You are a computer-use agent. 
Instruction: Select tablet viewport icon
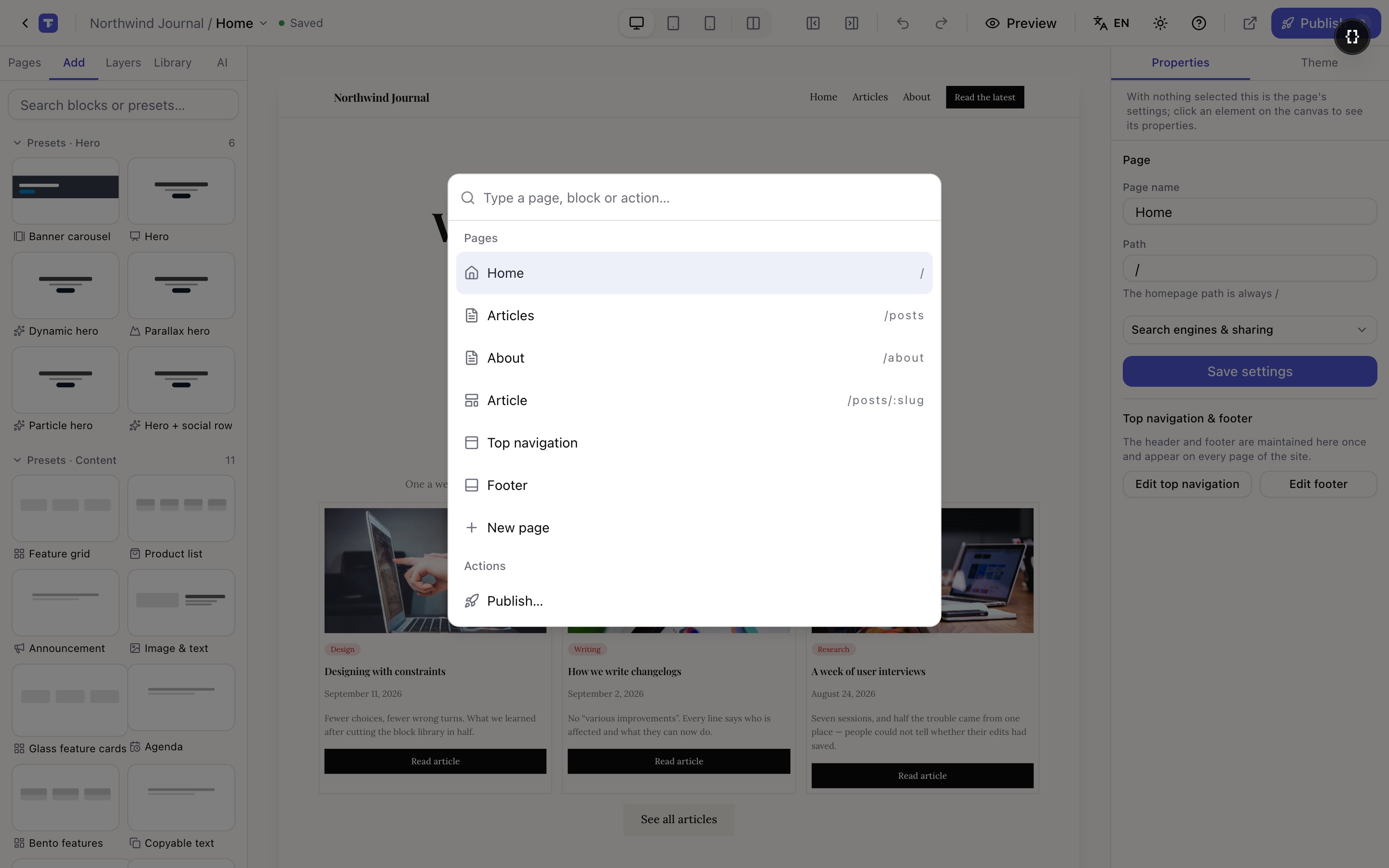(673, 23)
